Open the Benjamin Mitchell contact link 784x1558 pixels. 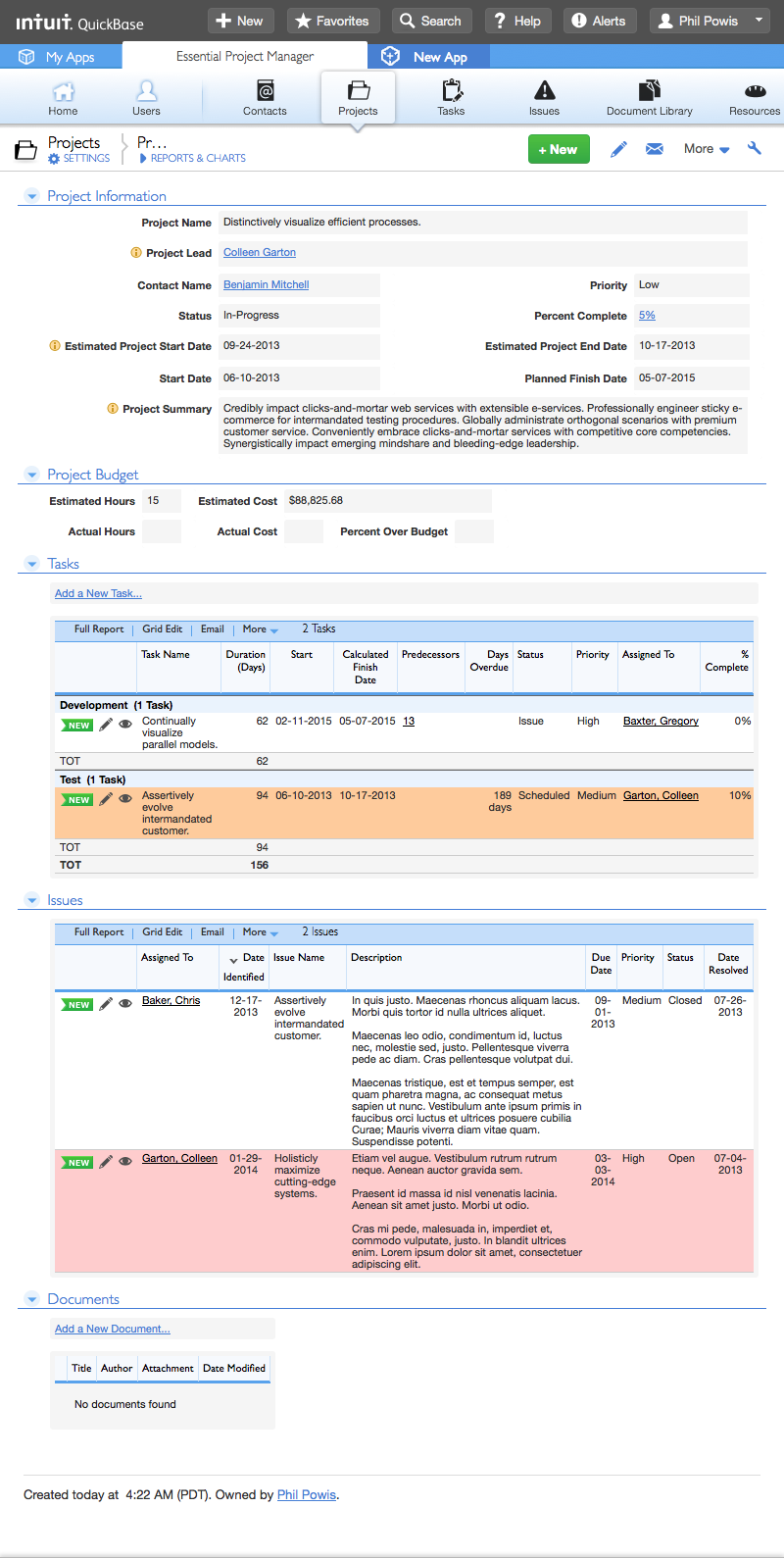266,285
